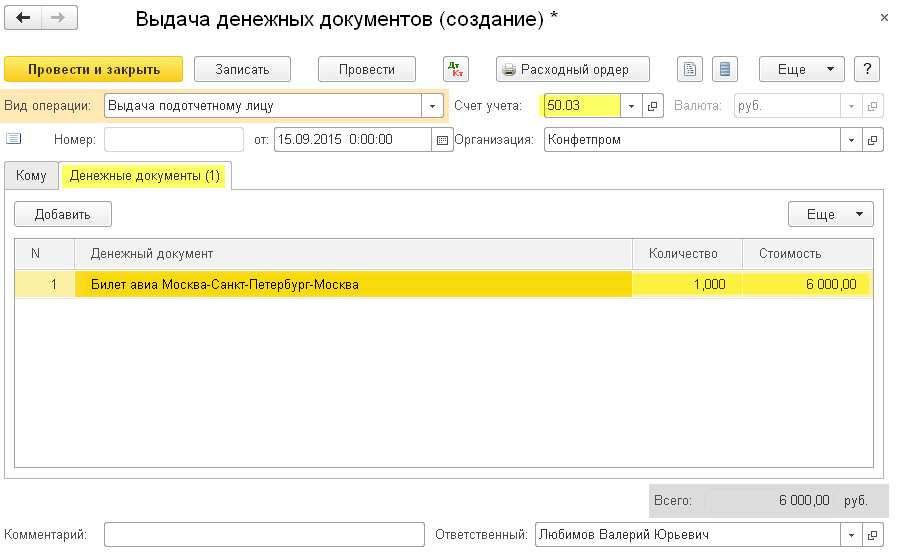898x556 pixels.
Task: Select Билет авиа Москва-Санкт-Петербург-Москва row
Action: pos(350,285)
